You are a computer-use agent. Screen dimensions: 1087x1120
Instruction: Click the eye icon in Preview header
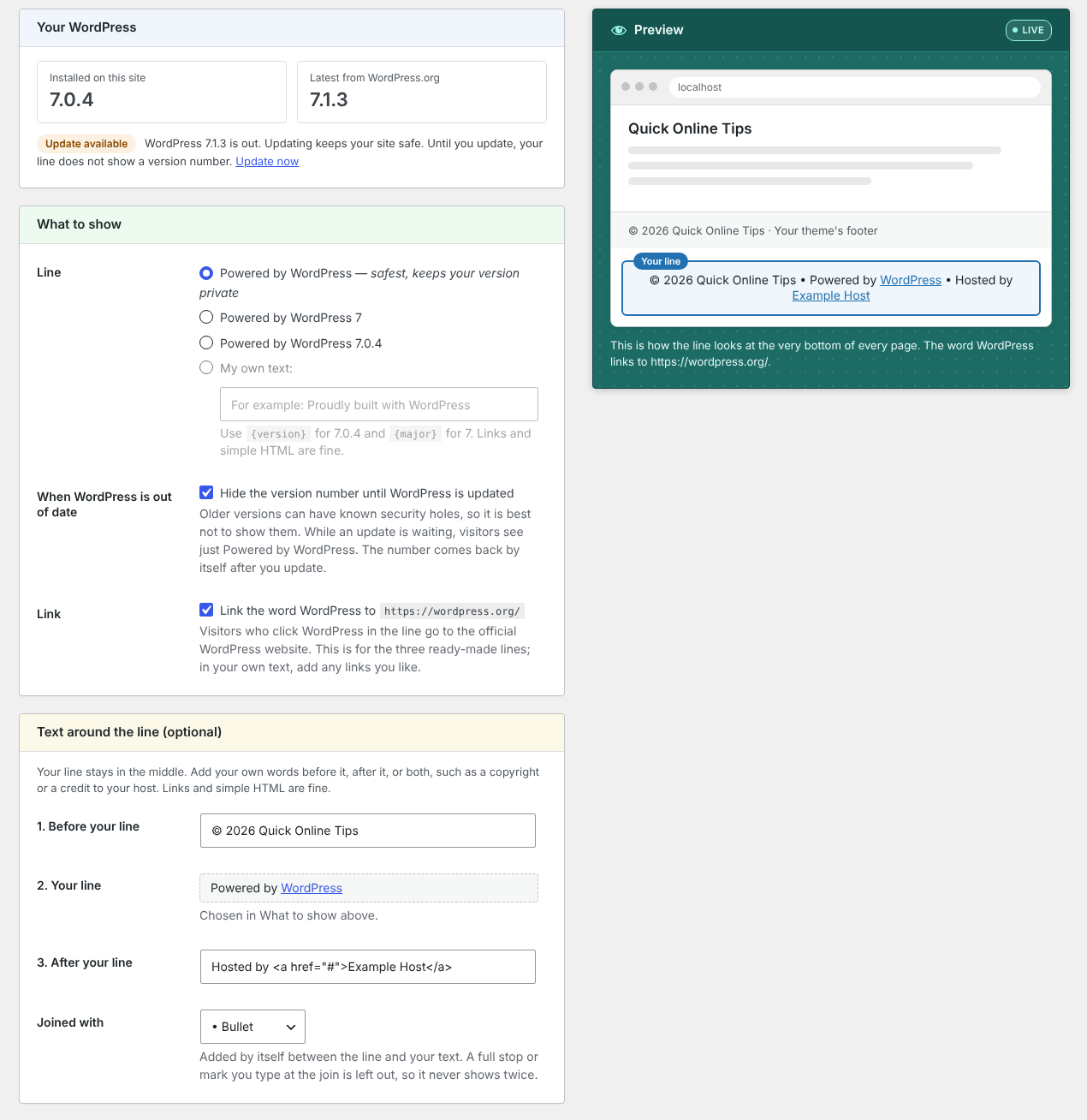pos(619,30)
